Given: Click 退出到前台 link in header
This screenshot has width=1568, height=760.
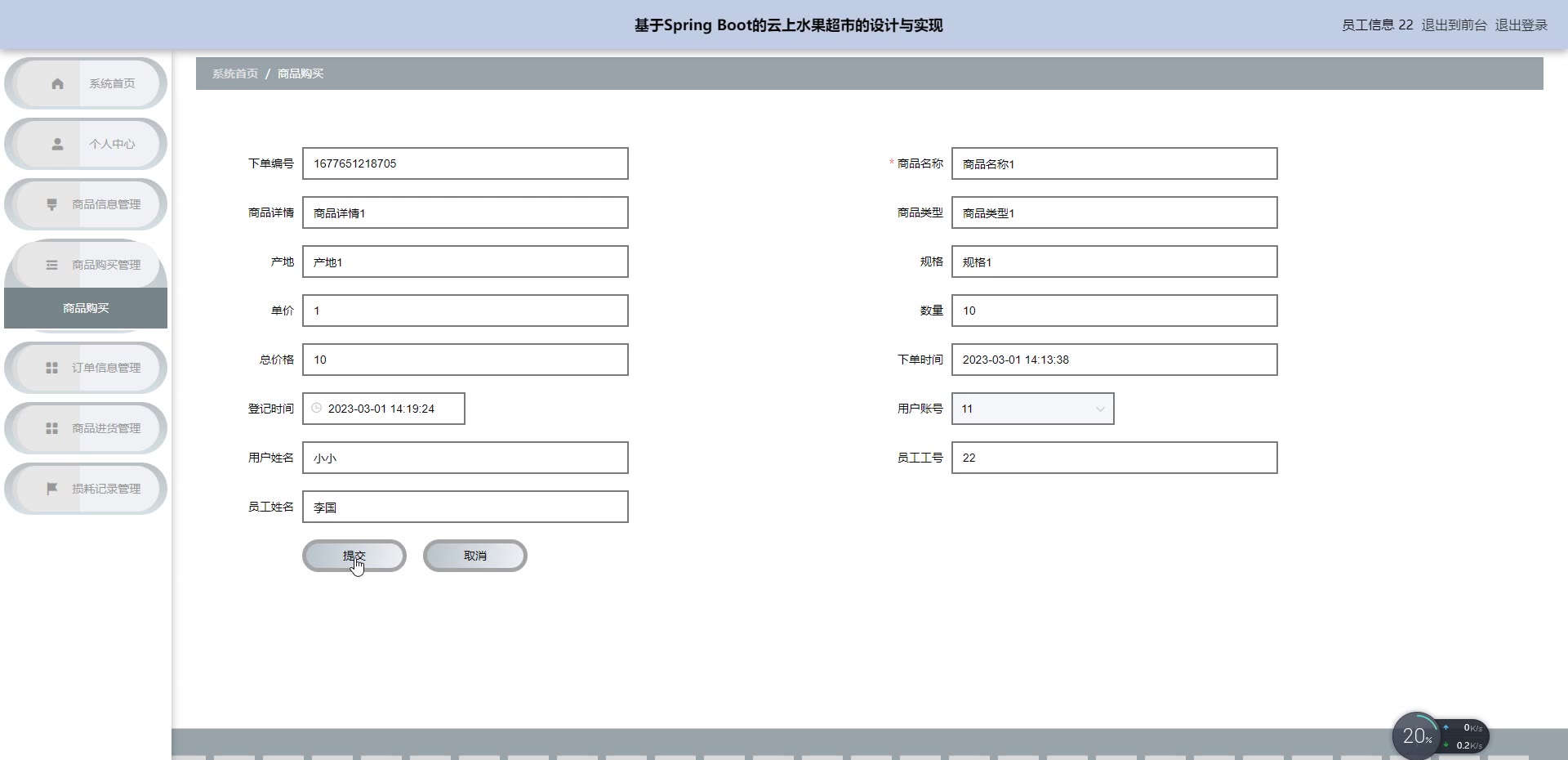Looking at the screenshot, I should (1454, 25).
